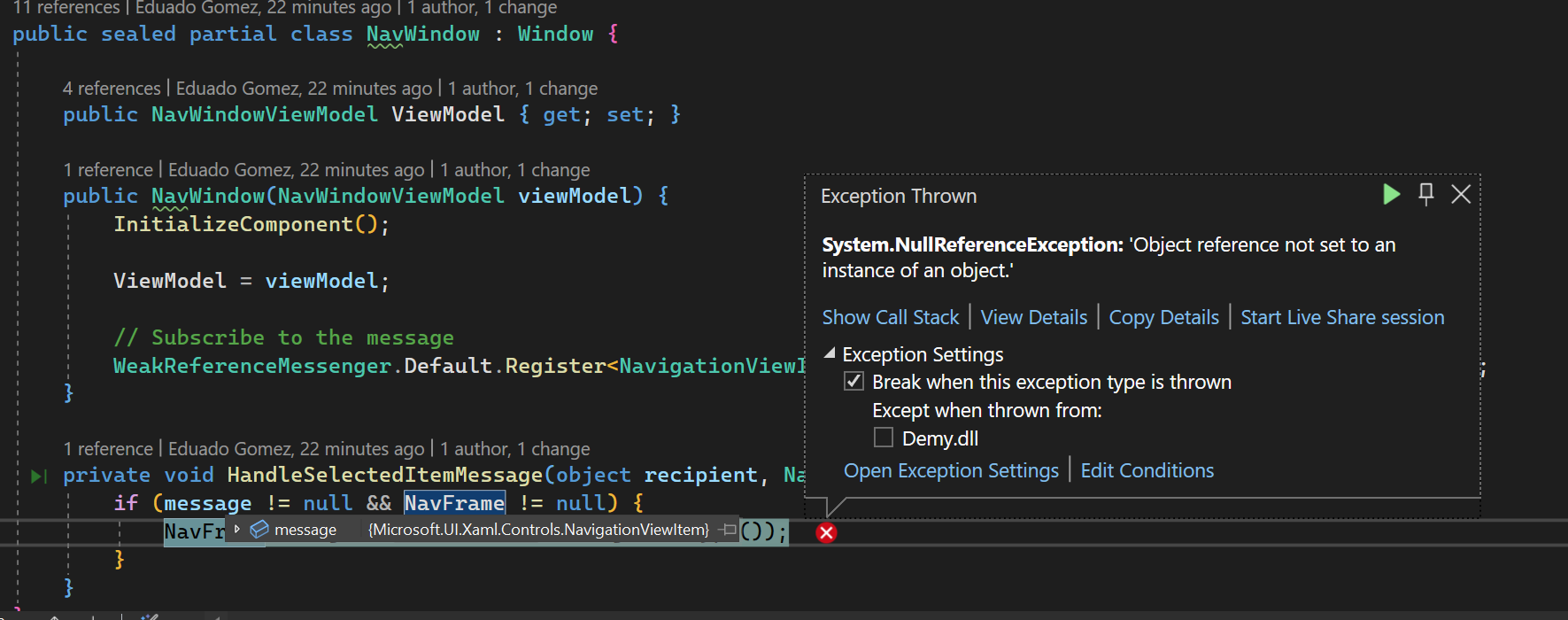The width and height of the screenshot is (1568, 620).
Task: Open Exception Settings link
Action: (x=951, y=470)
